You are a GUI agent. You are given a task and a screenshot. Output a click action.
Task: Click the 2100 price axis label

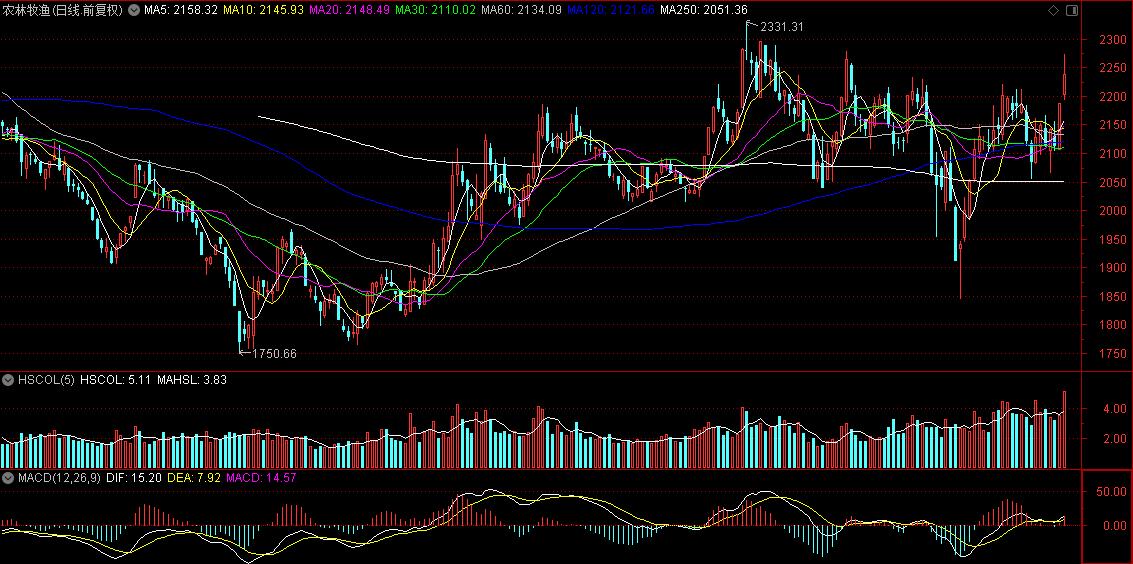[1111, 154]
